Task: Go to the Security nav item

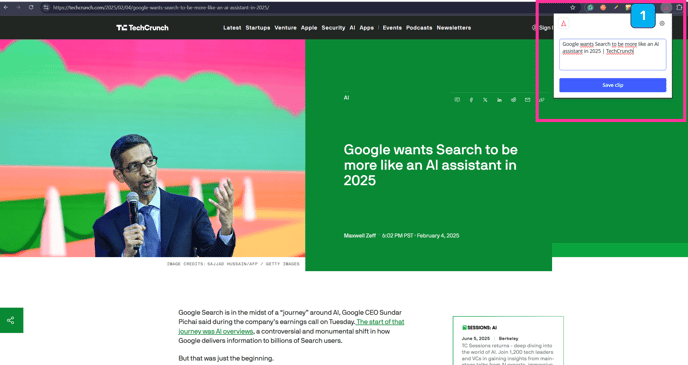Action: tap(333, 28)
